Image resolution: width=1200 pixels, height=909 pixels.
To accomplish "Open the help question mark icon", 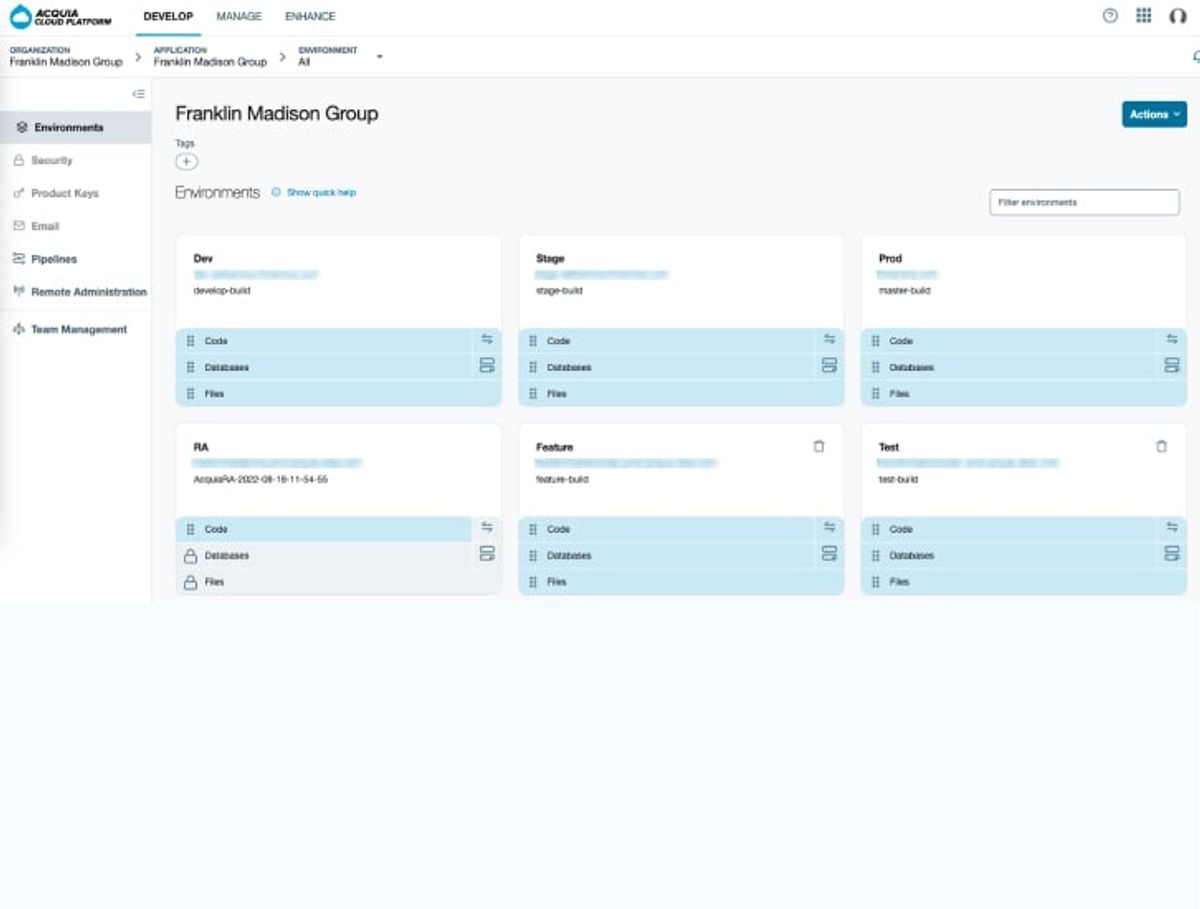I will [1110, 16].
